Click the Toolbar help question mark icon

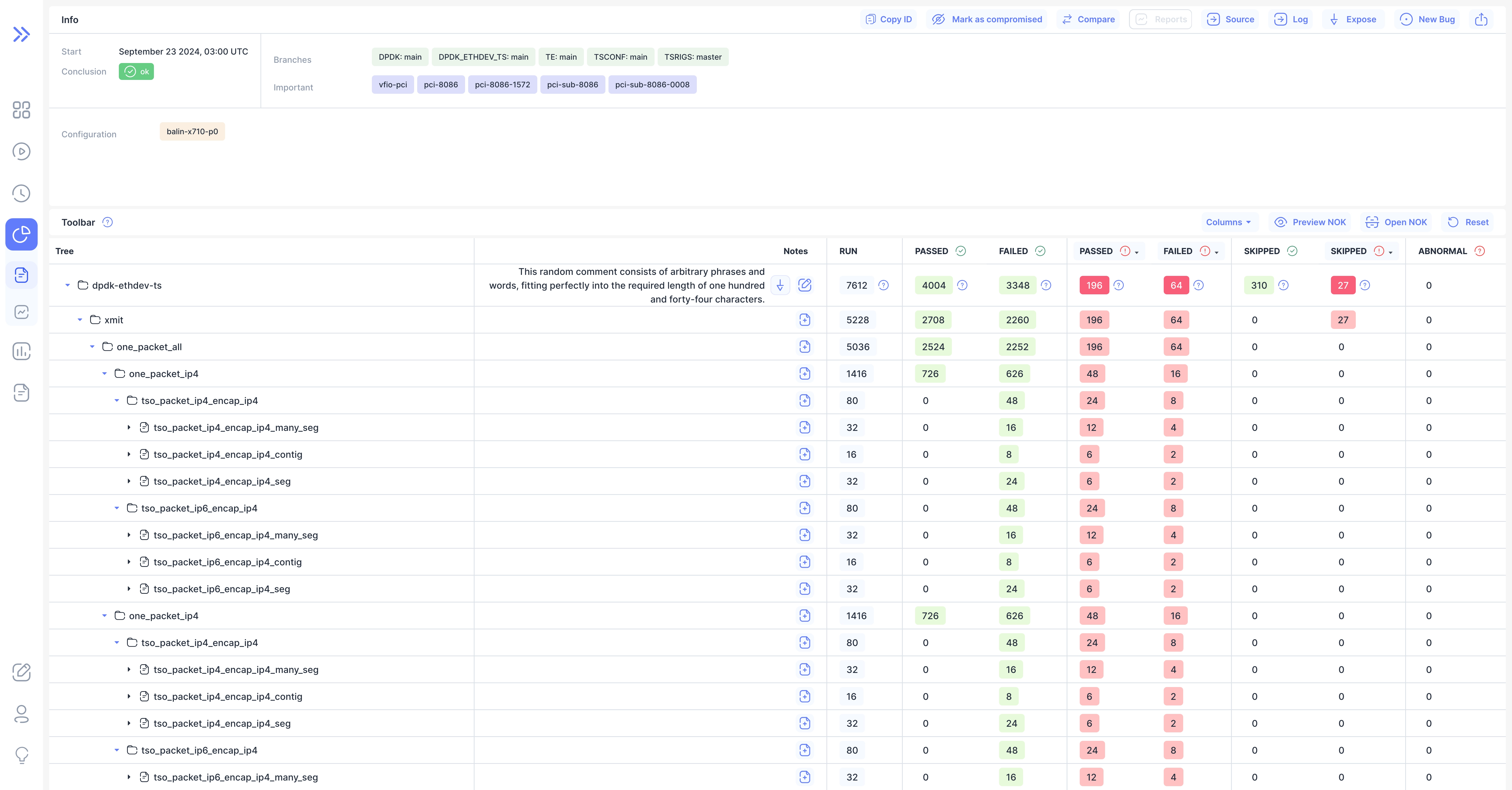[107, 222]
